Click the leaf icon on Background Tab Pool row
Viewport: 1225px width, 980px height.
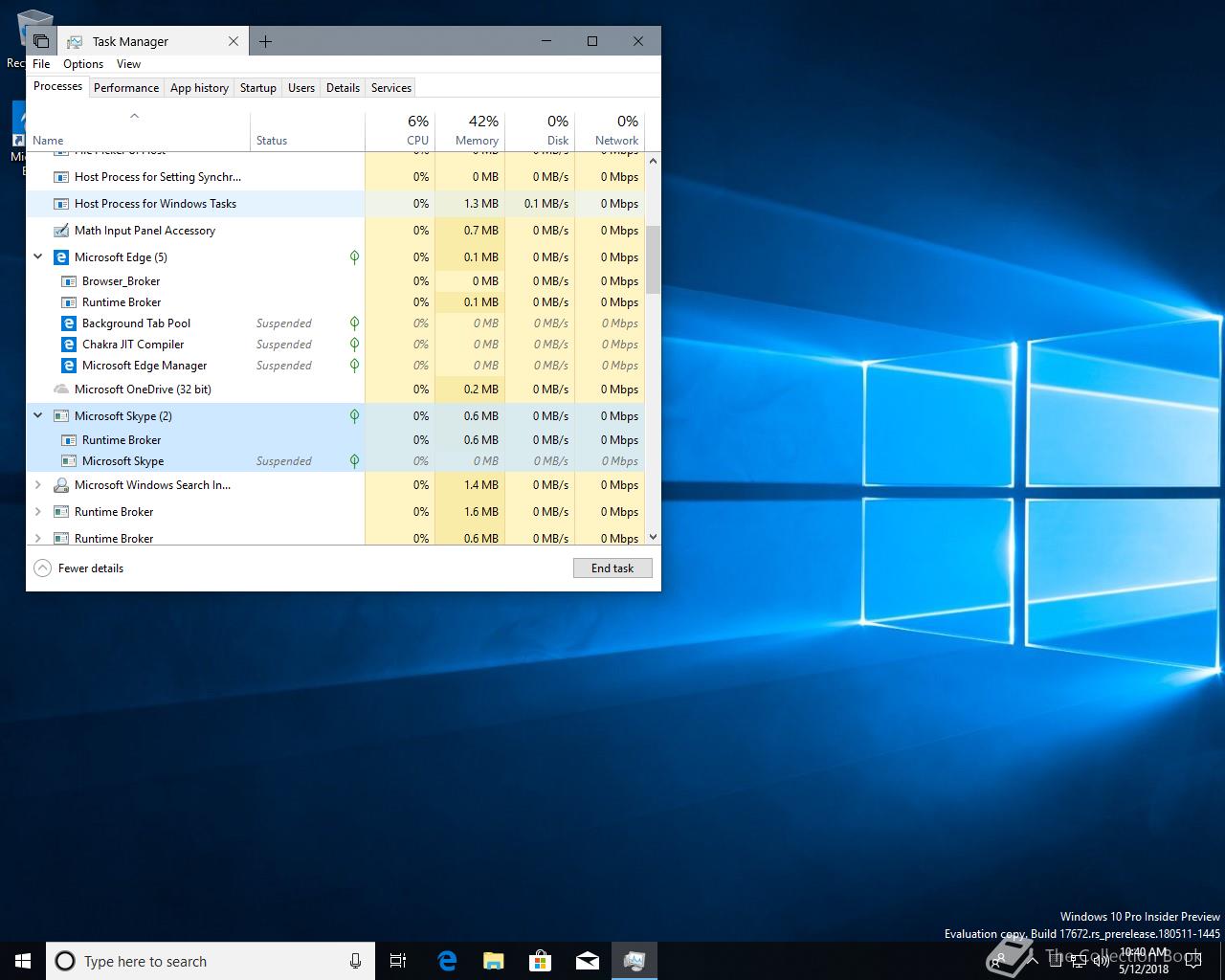[x=354, y=323]
